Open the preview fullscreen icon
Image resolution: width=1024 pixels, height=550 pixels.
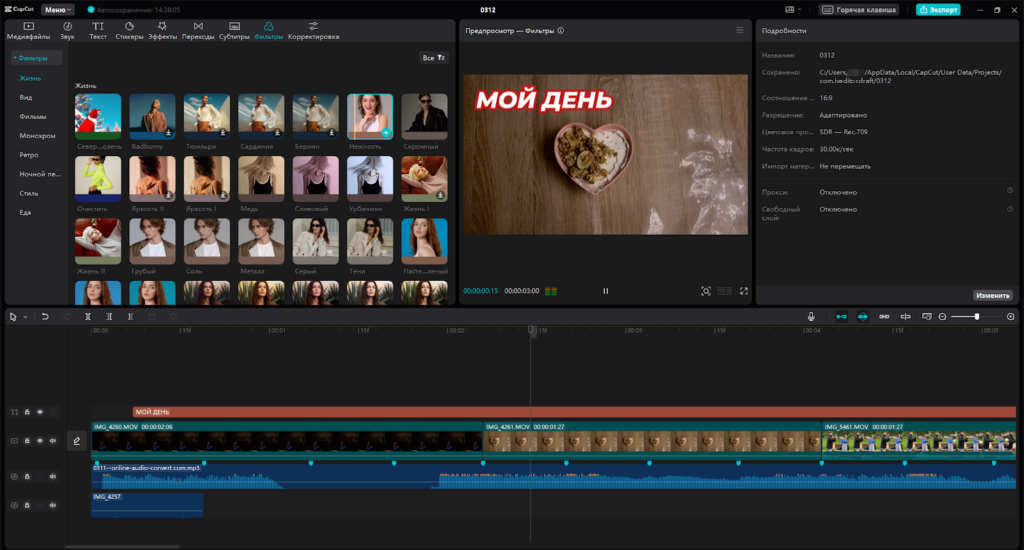point(744,291)
